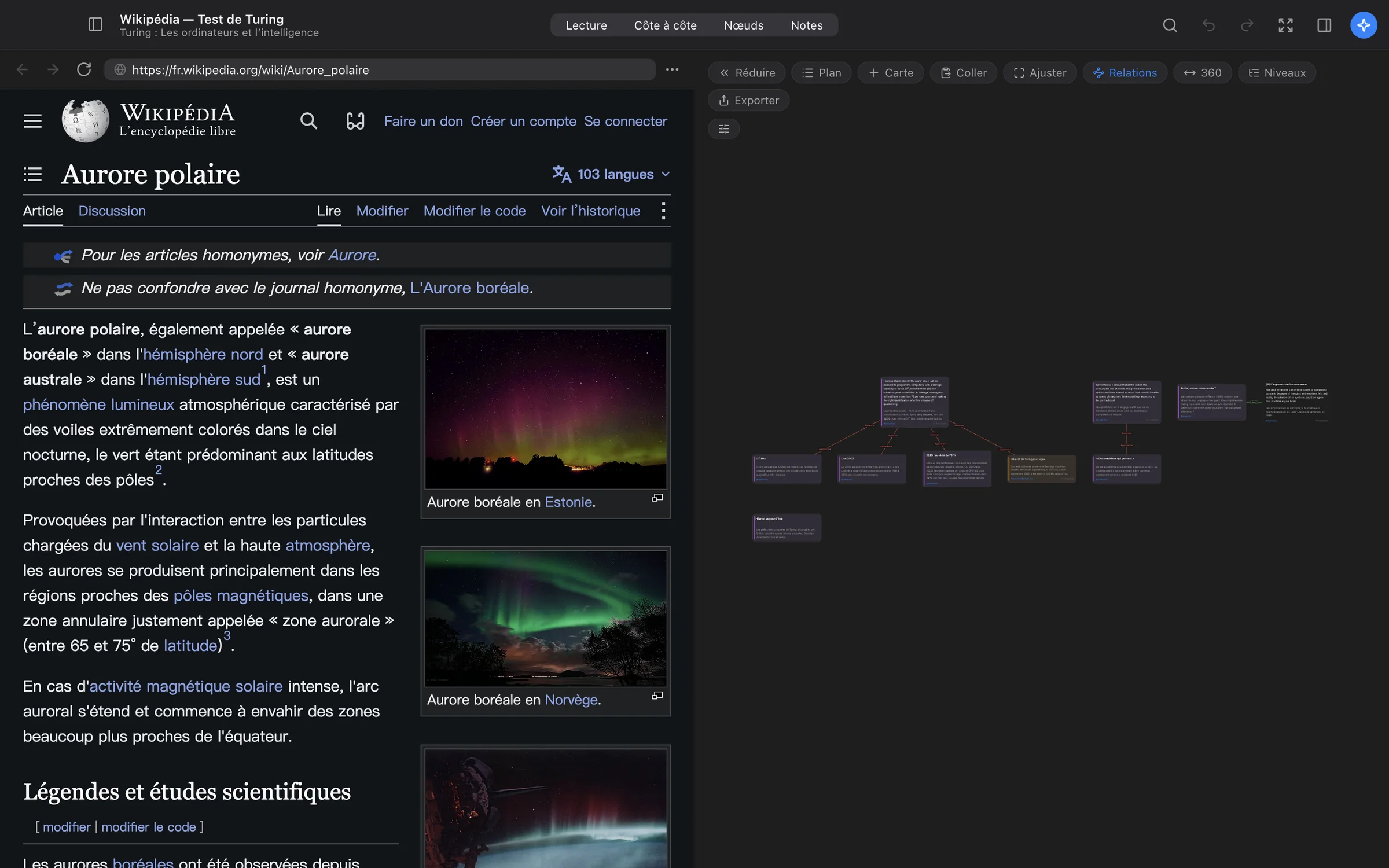Undo last action with the undo arrow
Image resolution: width=1389 pixels, height=868 pixels.
pos(1208,25)
